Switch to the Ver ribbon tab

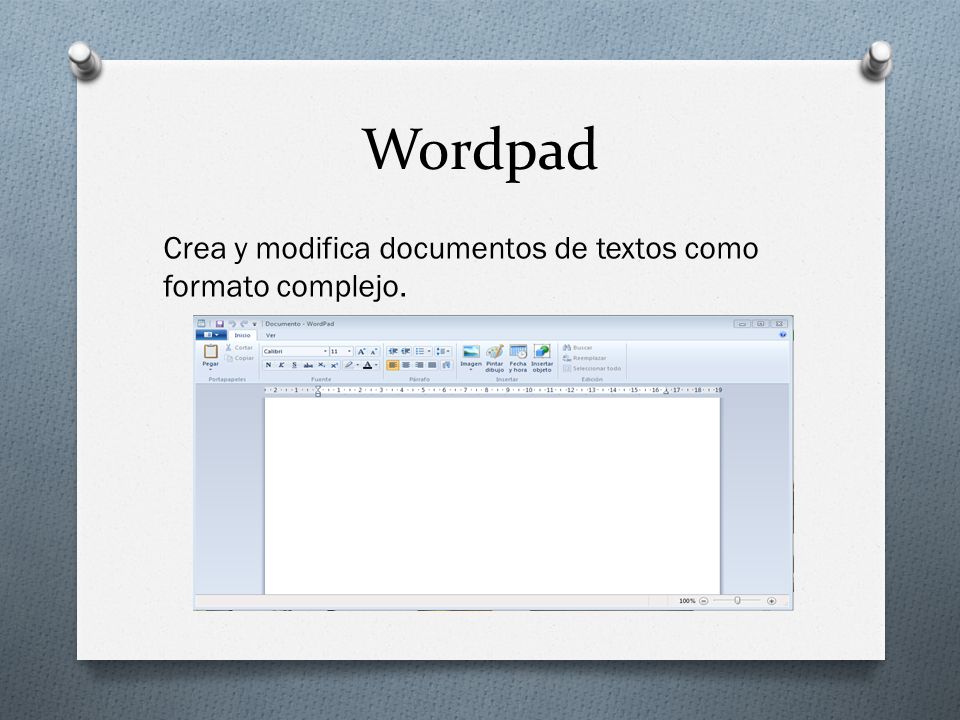click(271, 336)
